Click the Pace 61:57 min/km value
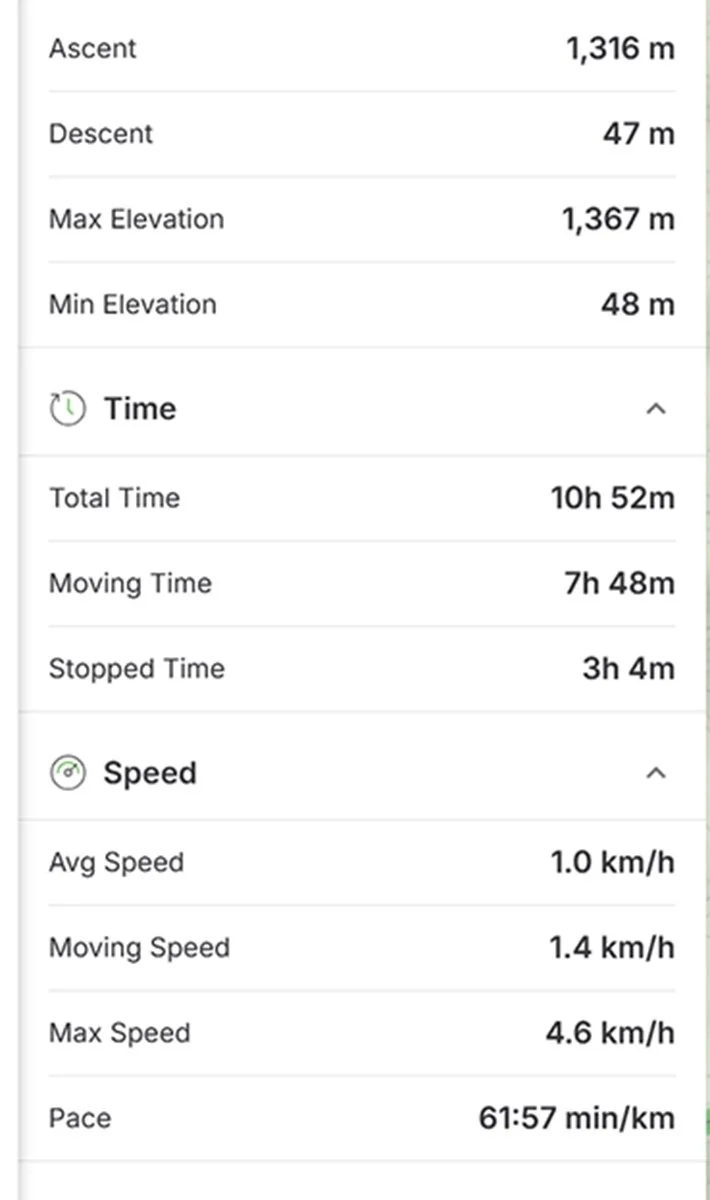The height and width of the screenshot is (1200, 710). pos(577,1118)
